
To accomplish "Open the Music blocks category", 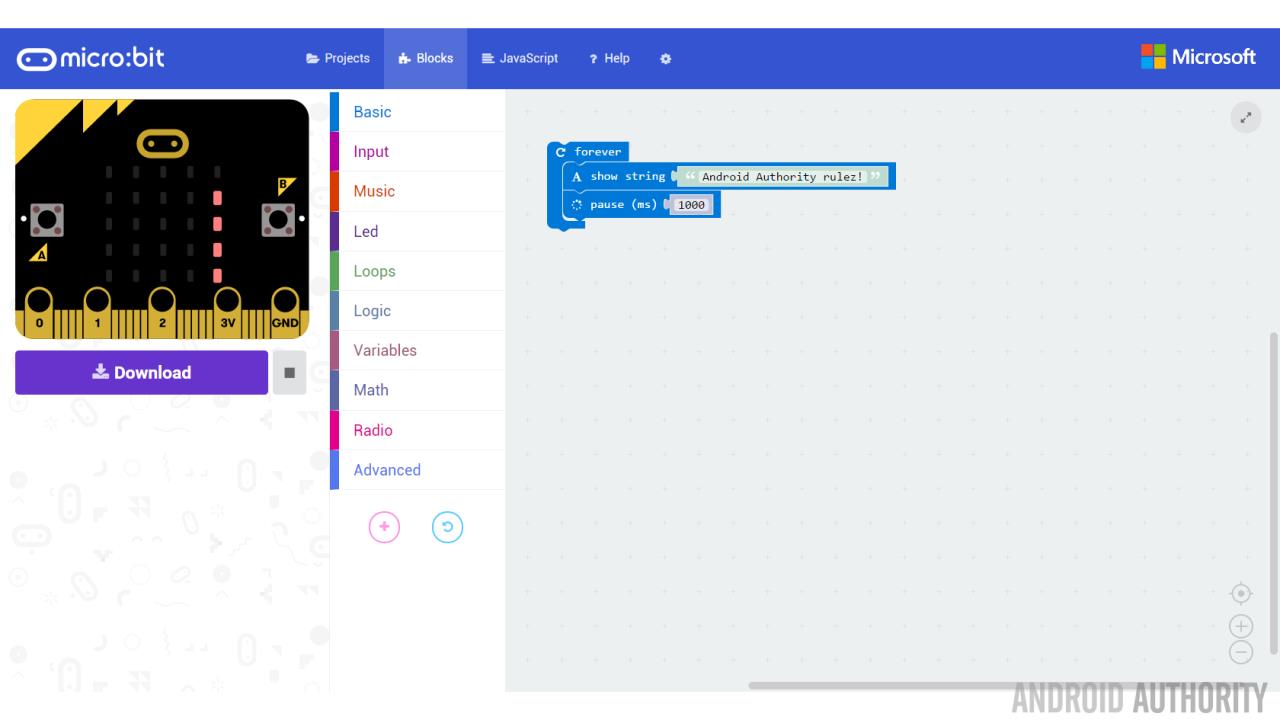I will 417,191.
